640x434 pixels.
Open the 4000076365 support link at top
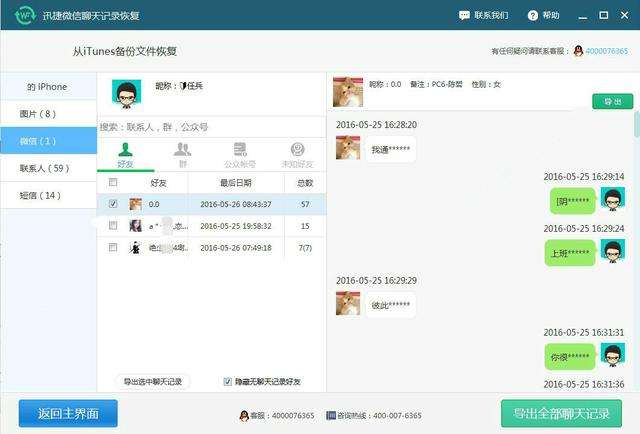(607, 51)
